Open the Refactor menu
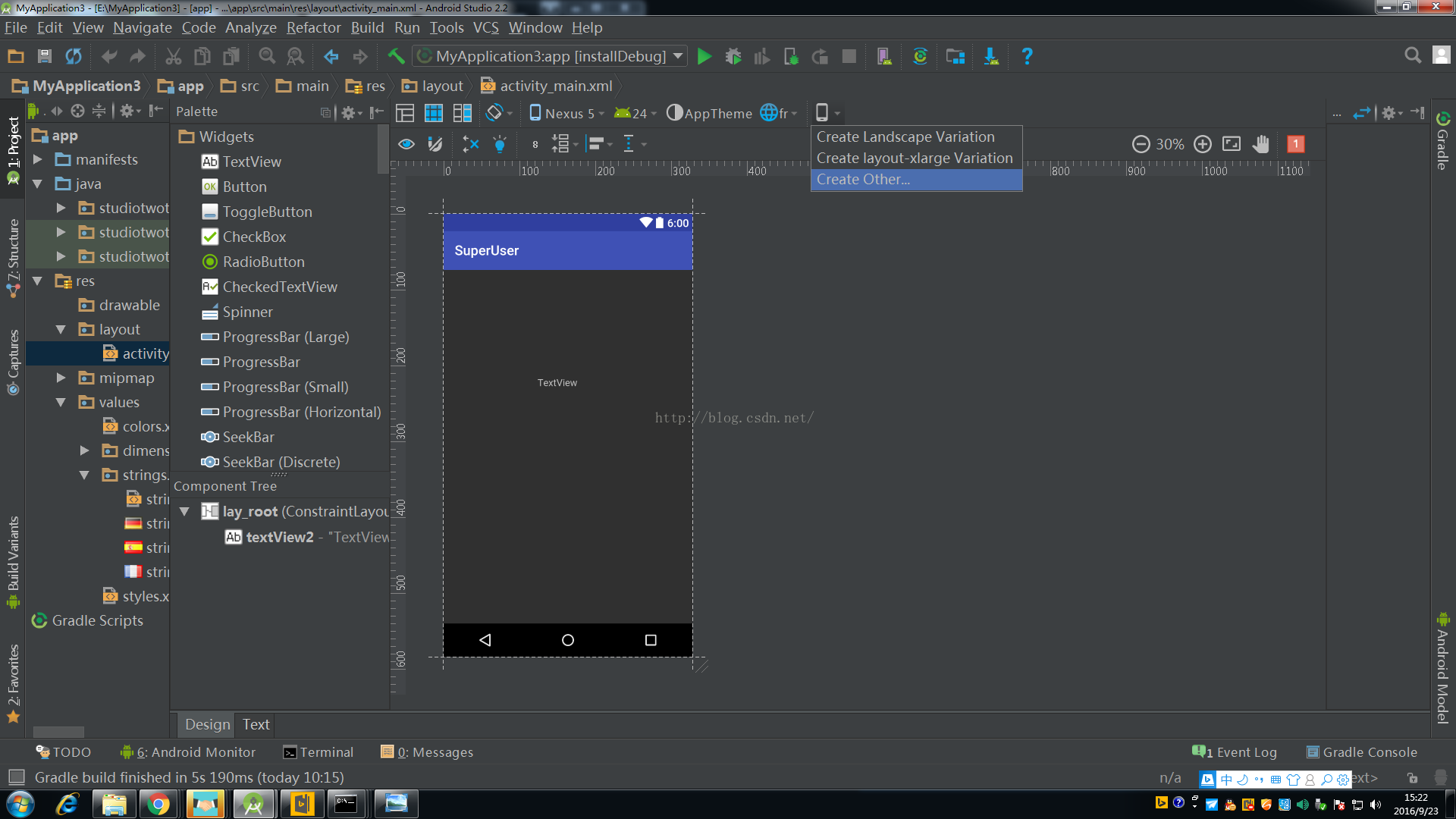The height and width of the screenshot is (819, 1456). click(313, 27)
